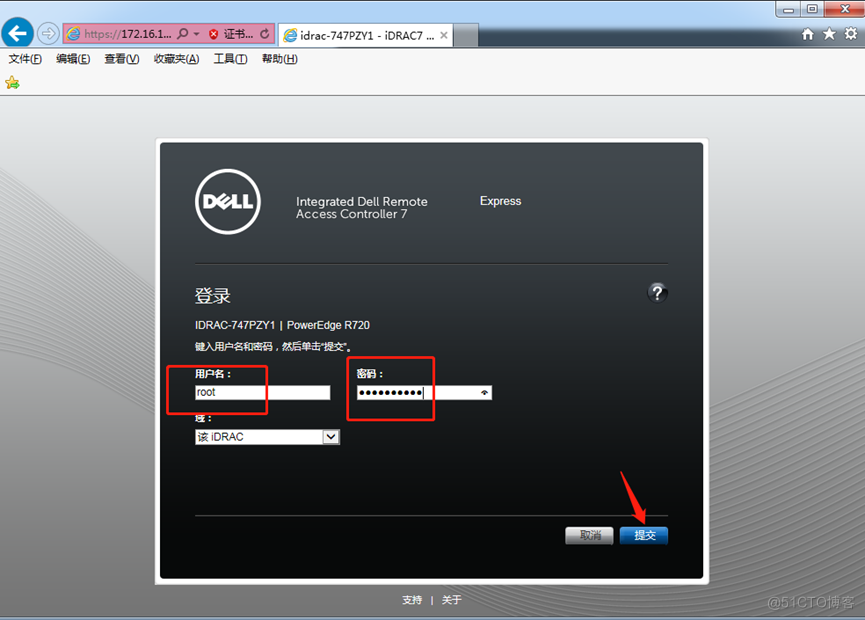865x620 pixels.
Task: Submit login with the 提交 button
Action: point(644,535)
